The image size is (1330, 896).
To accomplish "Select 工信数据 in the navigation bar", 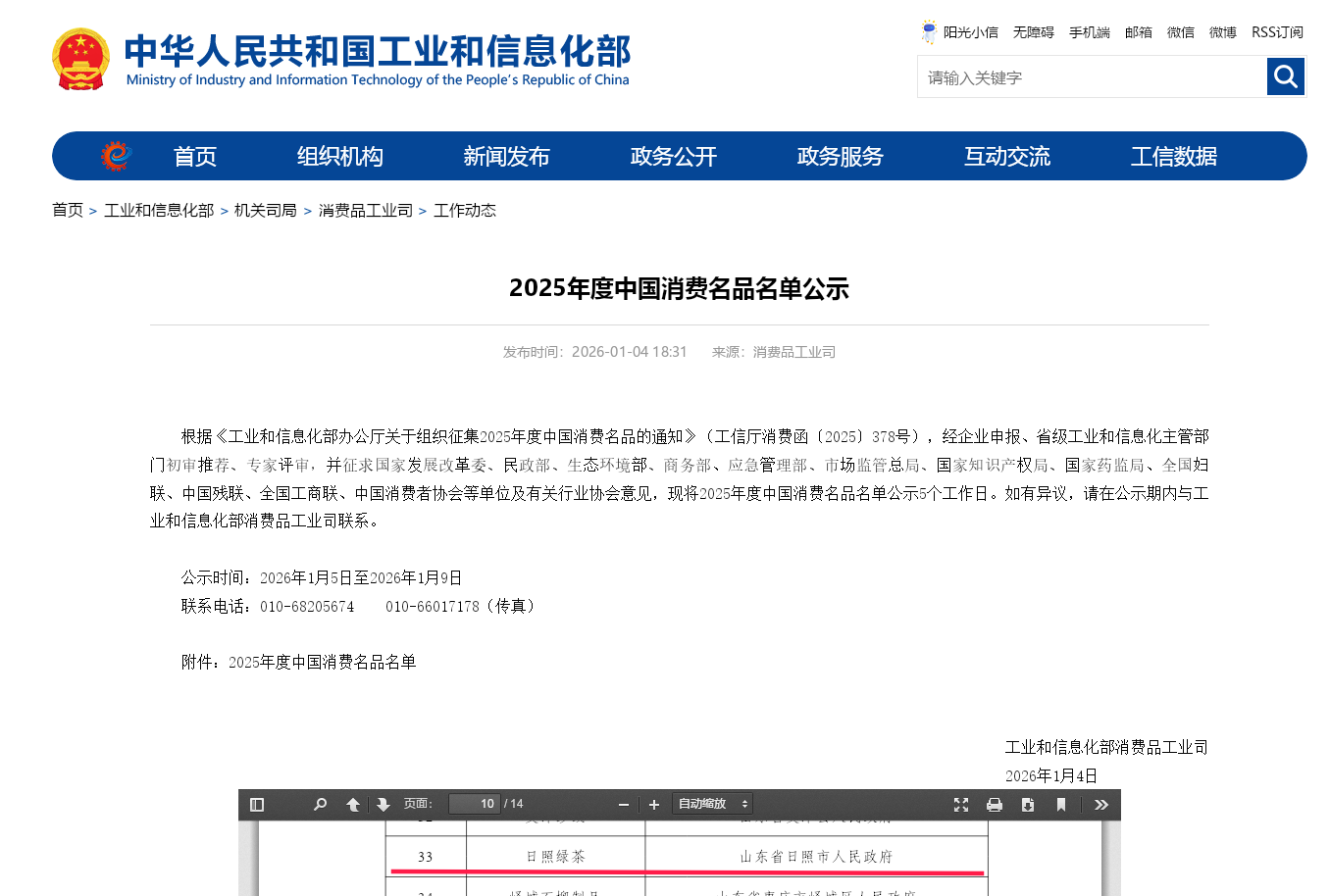I will [x=1173, y=157].
